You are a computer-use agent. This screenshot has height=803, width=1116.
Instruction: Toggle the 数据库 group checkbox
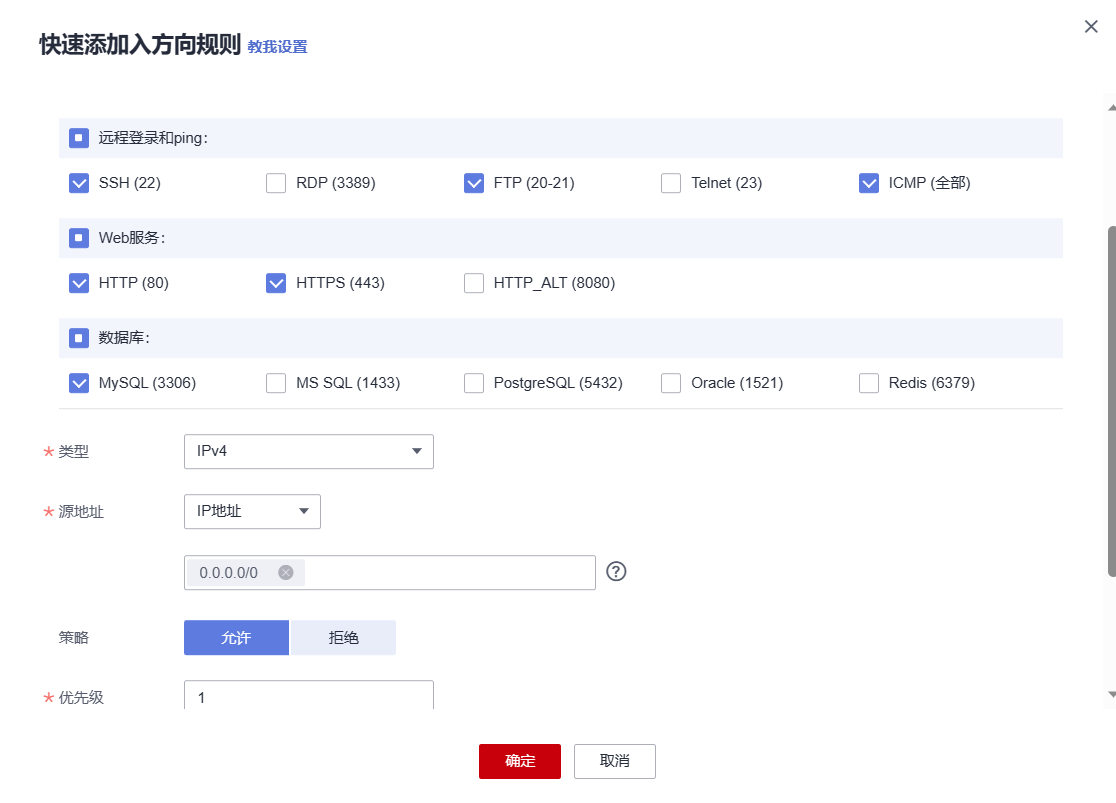[x=79, y=338]
